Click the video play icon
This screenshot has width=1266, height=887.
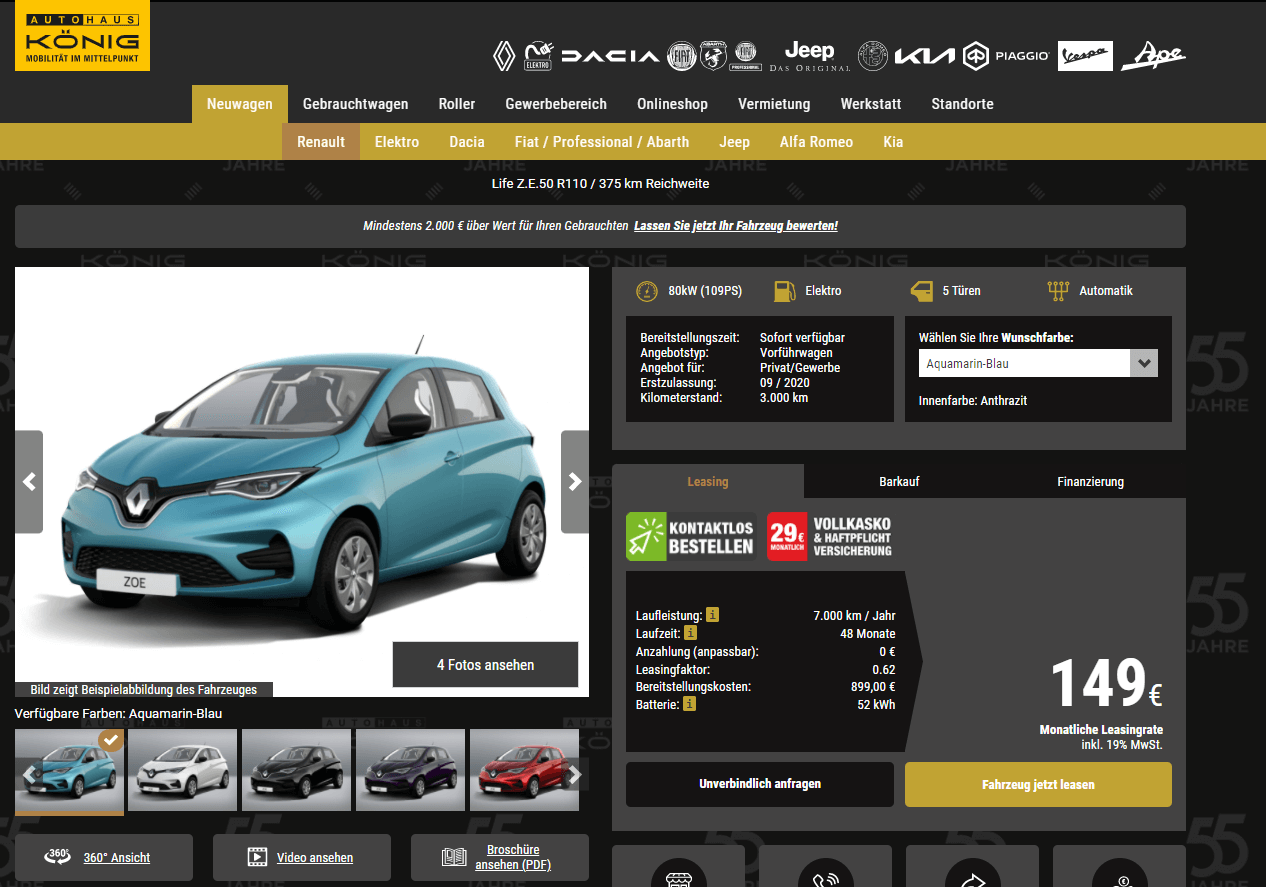click(x=258, y=857)
